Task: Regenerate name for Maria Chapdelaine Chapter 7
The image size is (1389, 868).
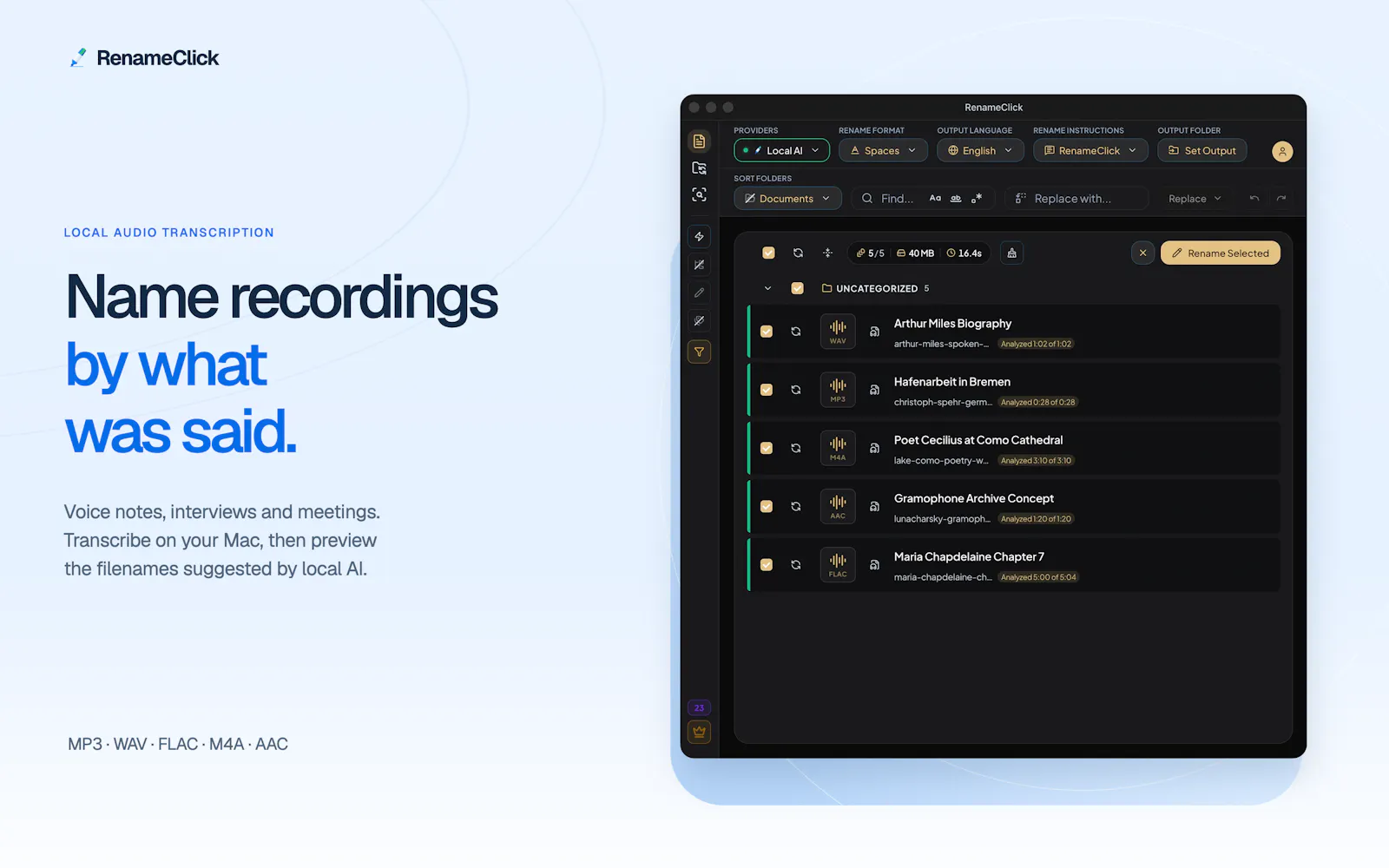Action: click(796, 565)
